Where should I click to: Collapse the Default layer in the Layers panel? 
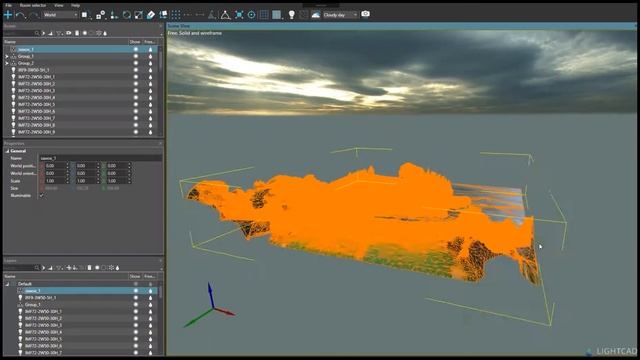tap(7, 284)
